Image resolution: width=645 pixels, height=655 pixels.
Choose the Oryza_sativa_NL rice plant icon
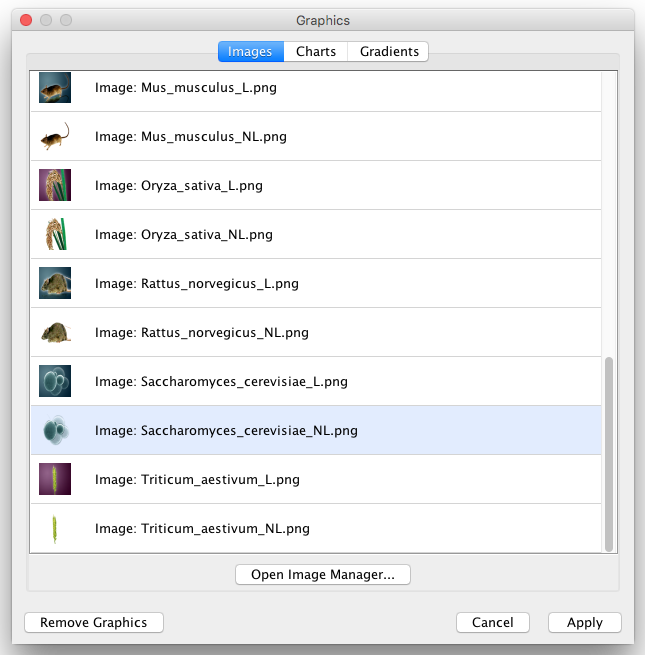pyautogui.click(x=54, y=235)
